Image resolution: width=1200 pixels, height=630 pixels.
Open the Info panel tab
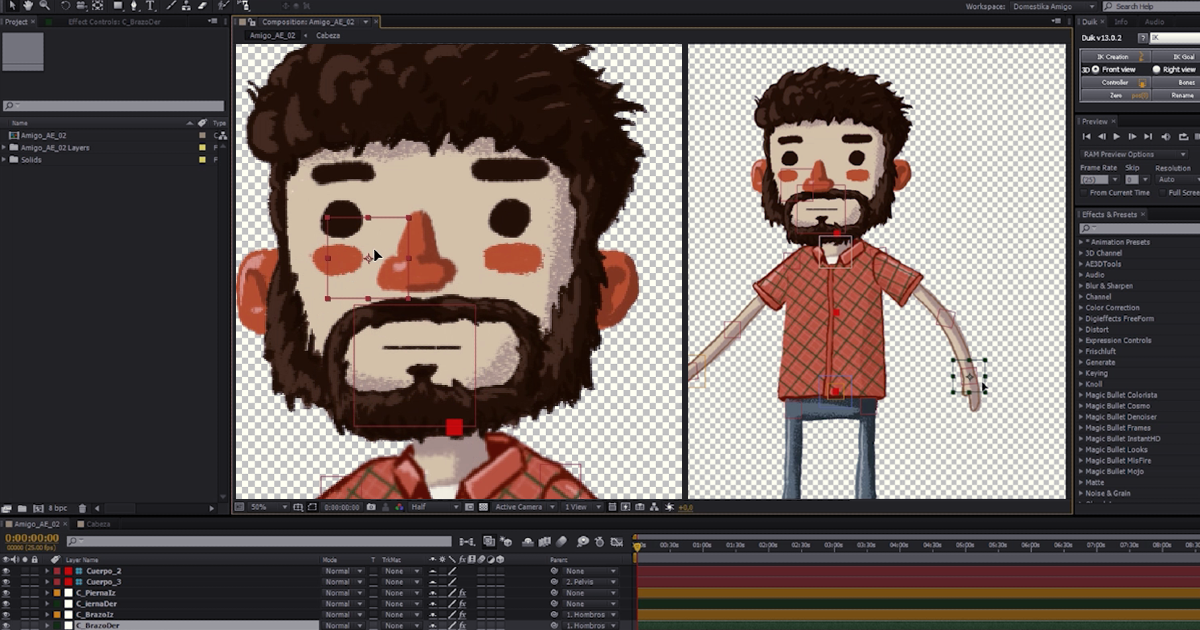[x=1121, y=21]
